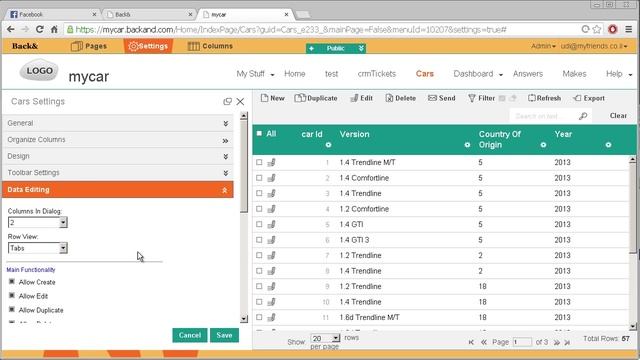Open the Columns menu
The height and width of the screenshot is (360, 640).
point(210,46)
